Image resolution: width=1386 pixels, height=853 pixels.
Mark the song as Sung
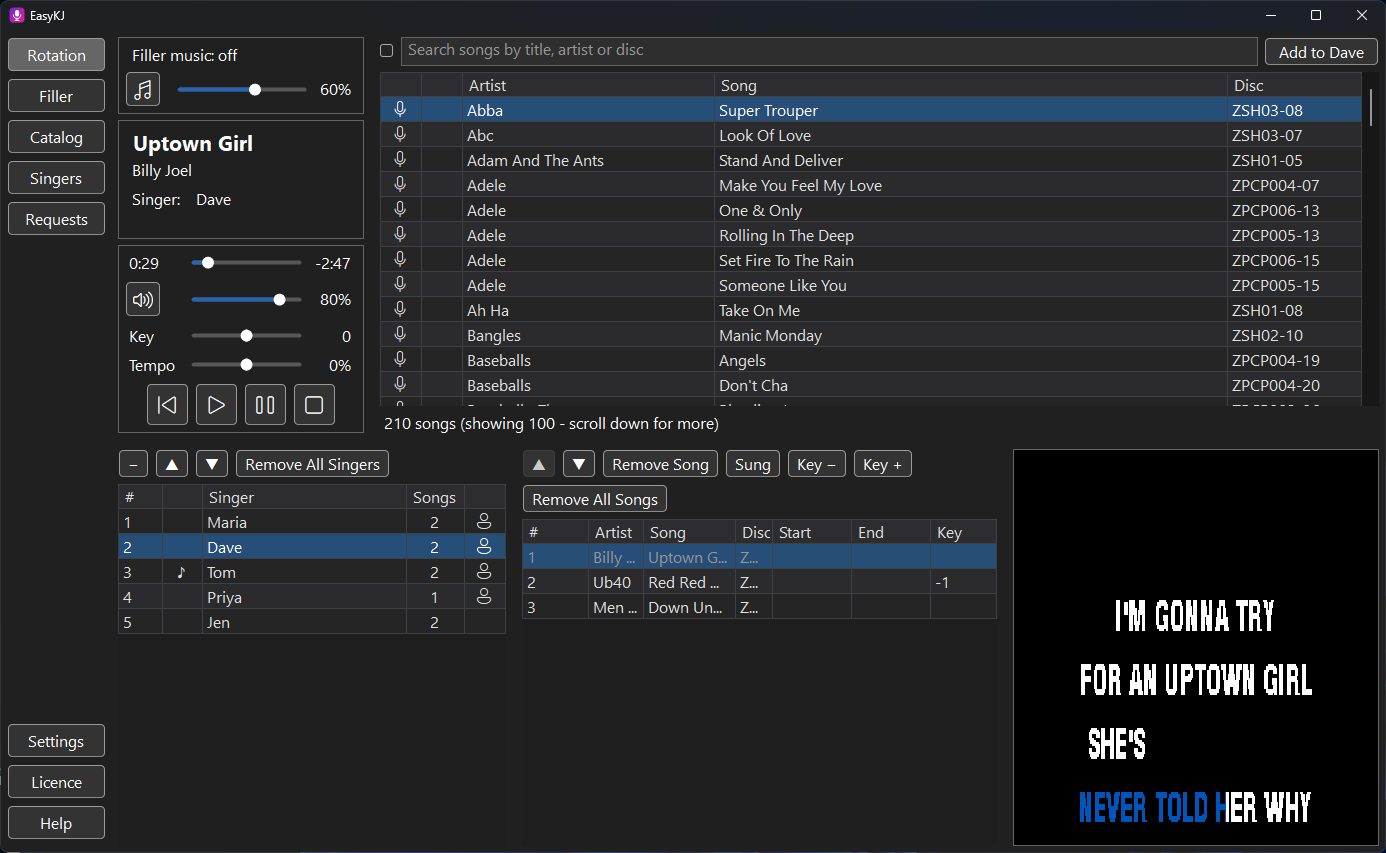pos(753,464)
